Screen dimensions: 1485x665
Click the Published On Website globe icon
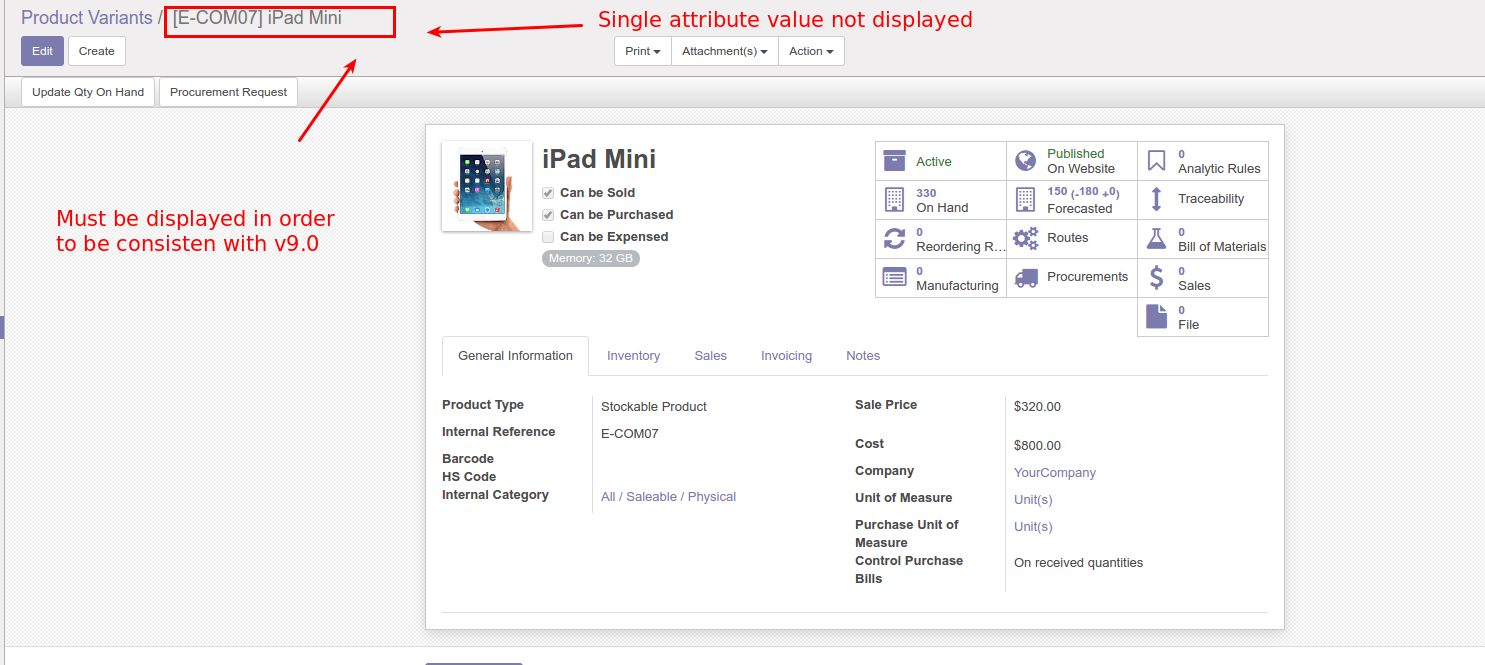(x=1023, y=160)
